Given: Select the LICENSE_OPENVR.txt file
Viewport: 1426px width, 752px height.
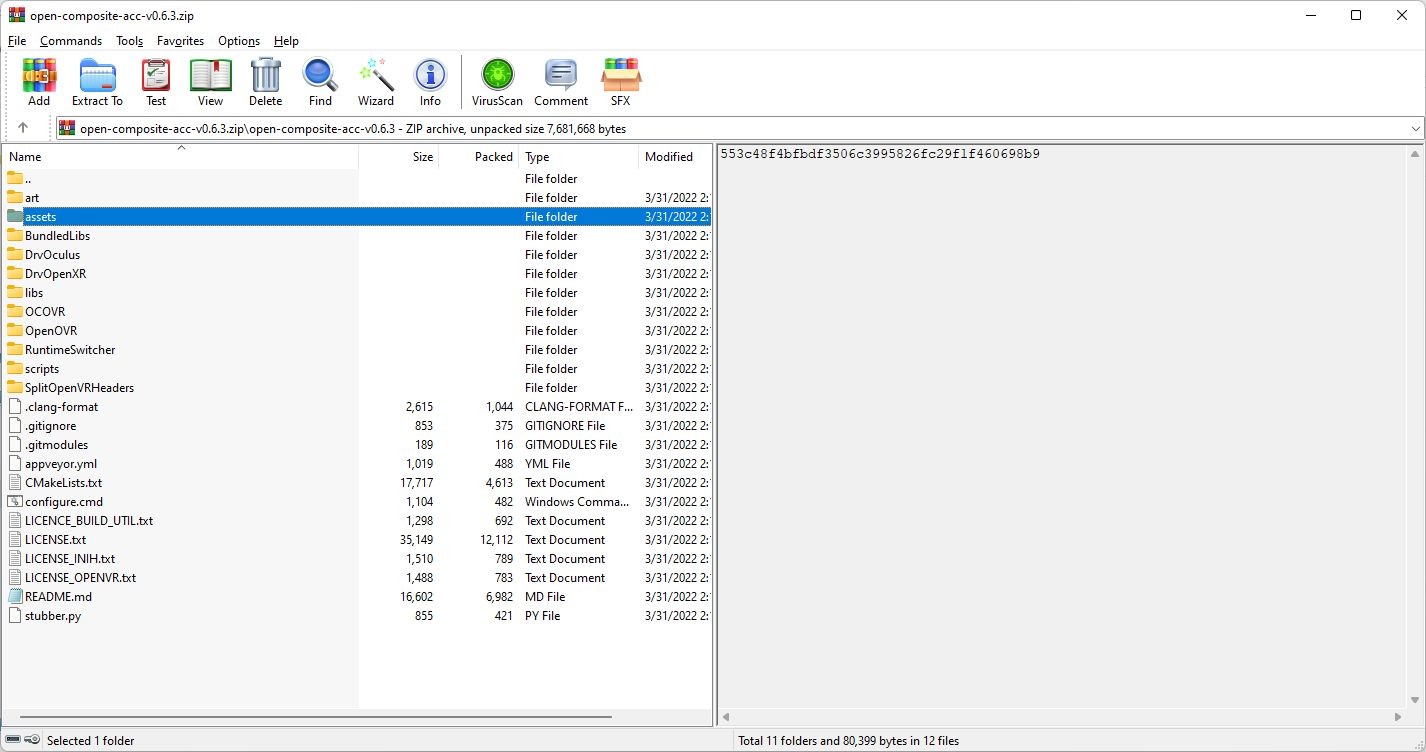Looking at the screenshot, I should [x=357, y=578].
